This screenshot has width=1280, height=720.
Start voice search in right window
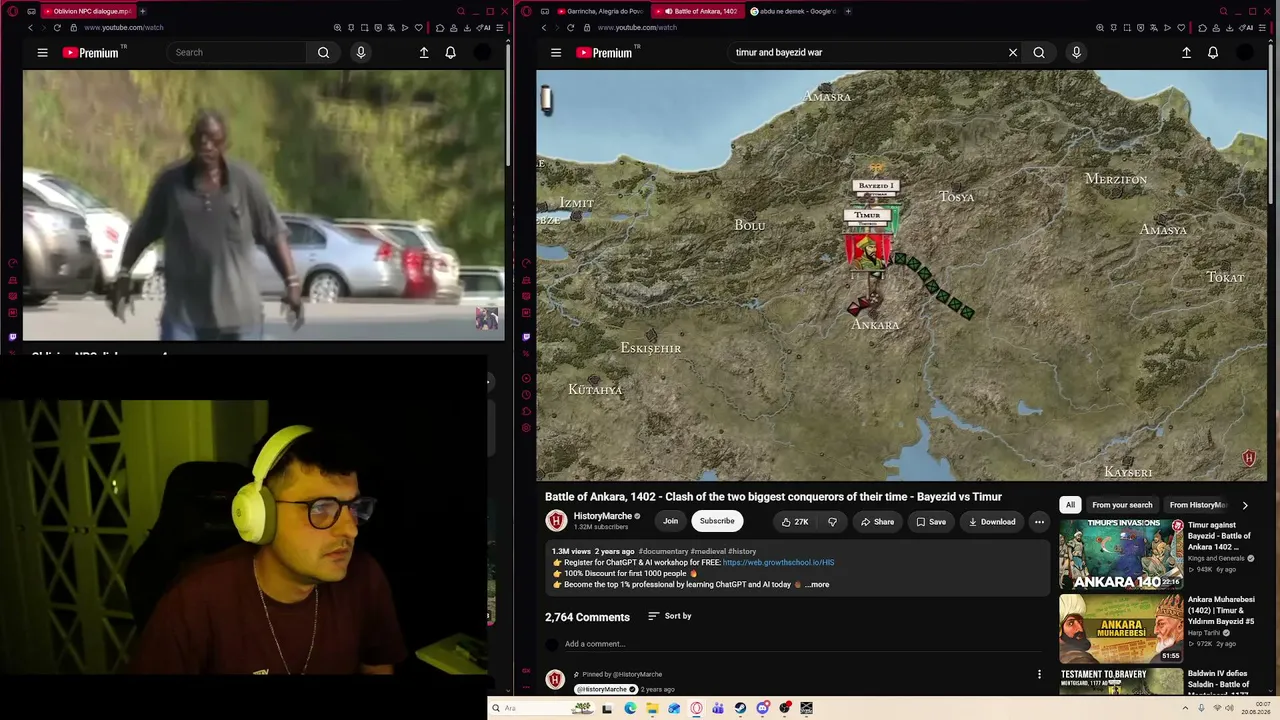pyautogui.click(x=1076, y=53)
